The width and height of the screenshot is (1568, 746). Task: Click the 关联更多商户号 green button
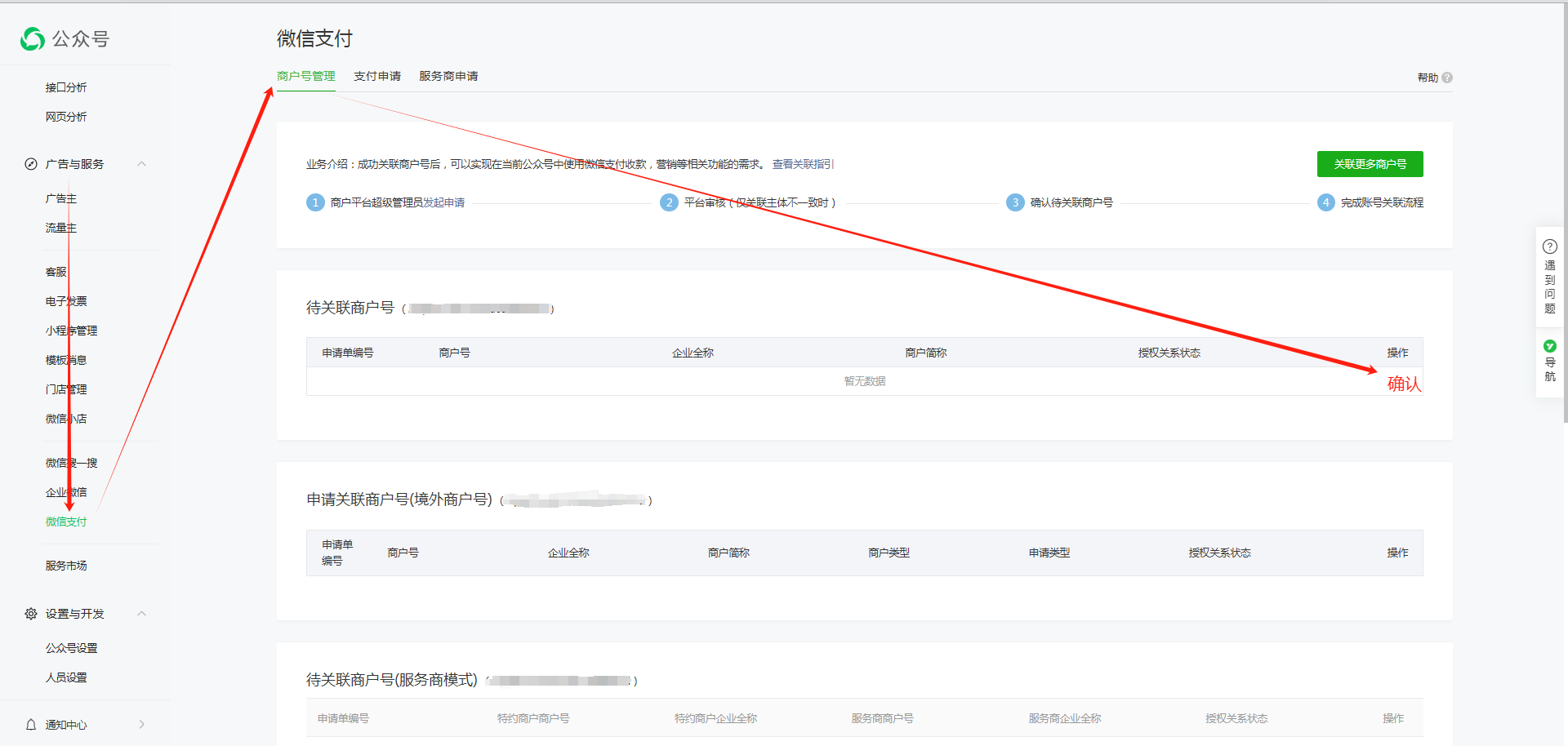click(x=1370, y=164)
